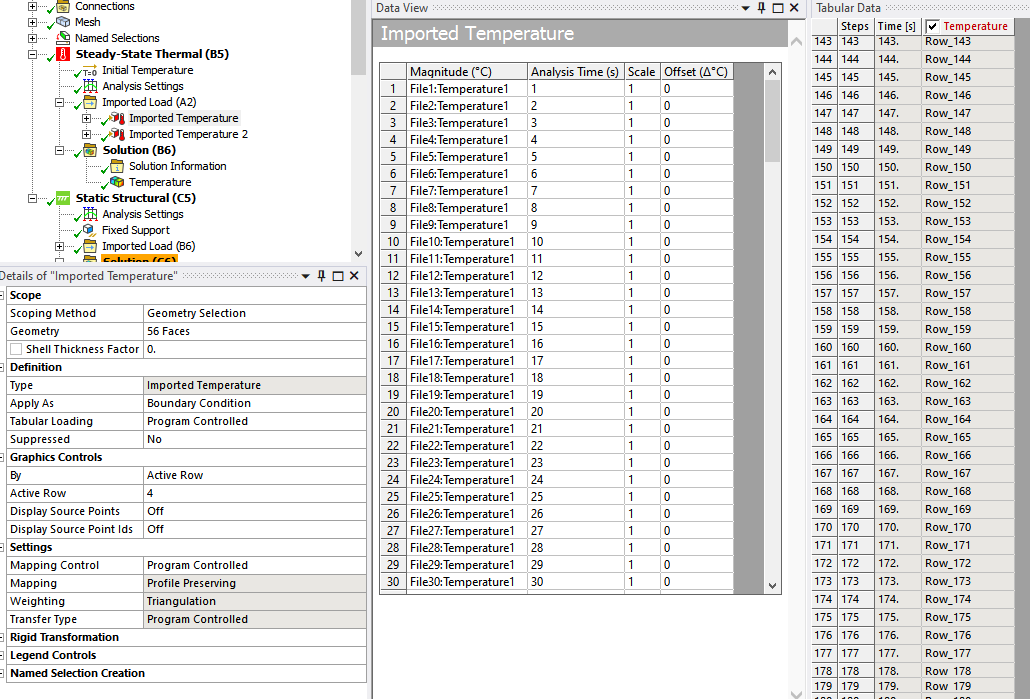Pin the Details panel

[x=322, y=276]
